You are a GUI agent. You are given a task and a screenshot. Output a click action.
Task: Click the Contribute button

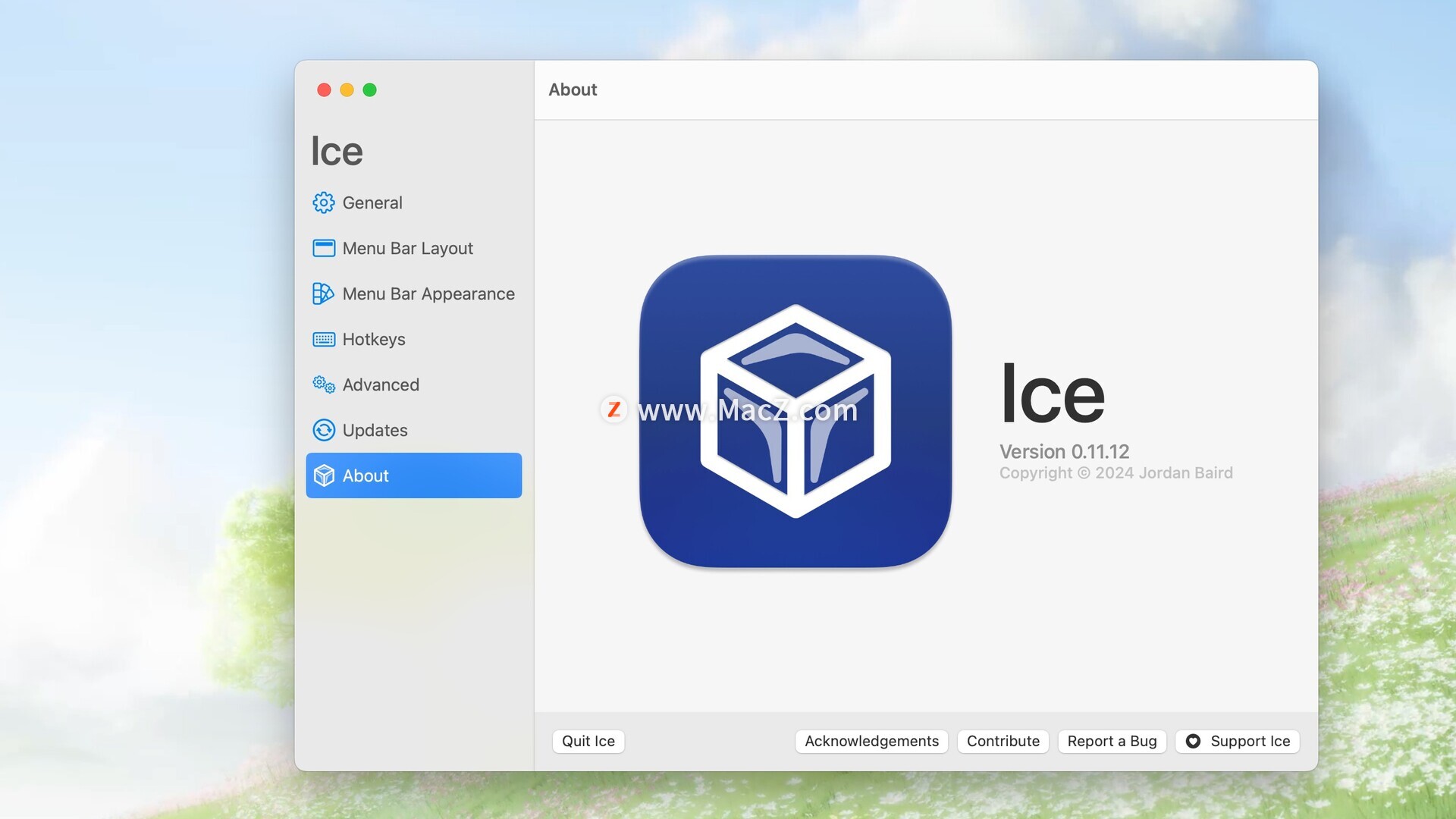pyautogui.click(x=1003, y=741)
